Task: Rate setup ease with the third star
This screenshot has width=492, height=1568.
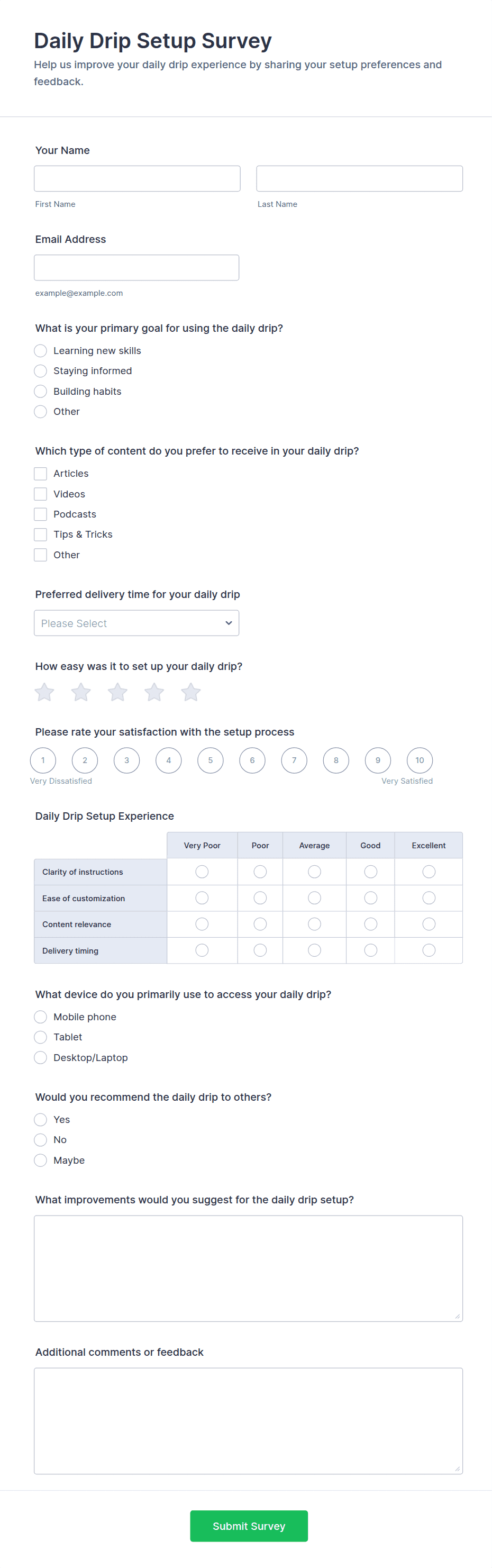Action: pyautogui.click(x=117, y=692)
